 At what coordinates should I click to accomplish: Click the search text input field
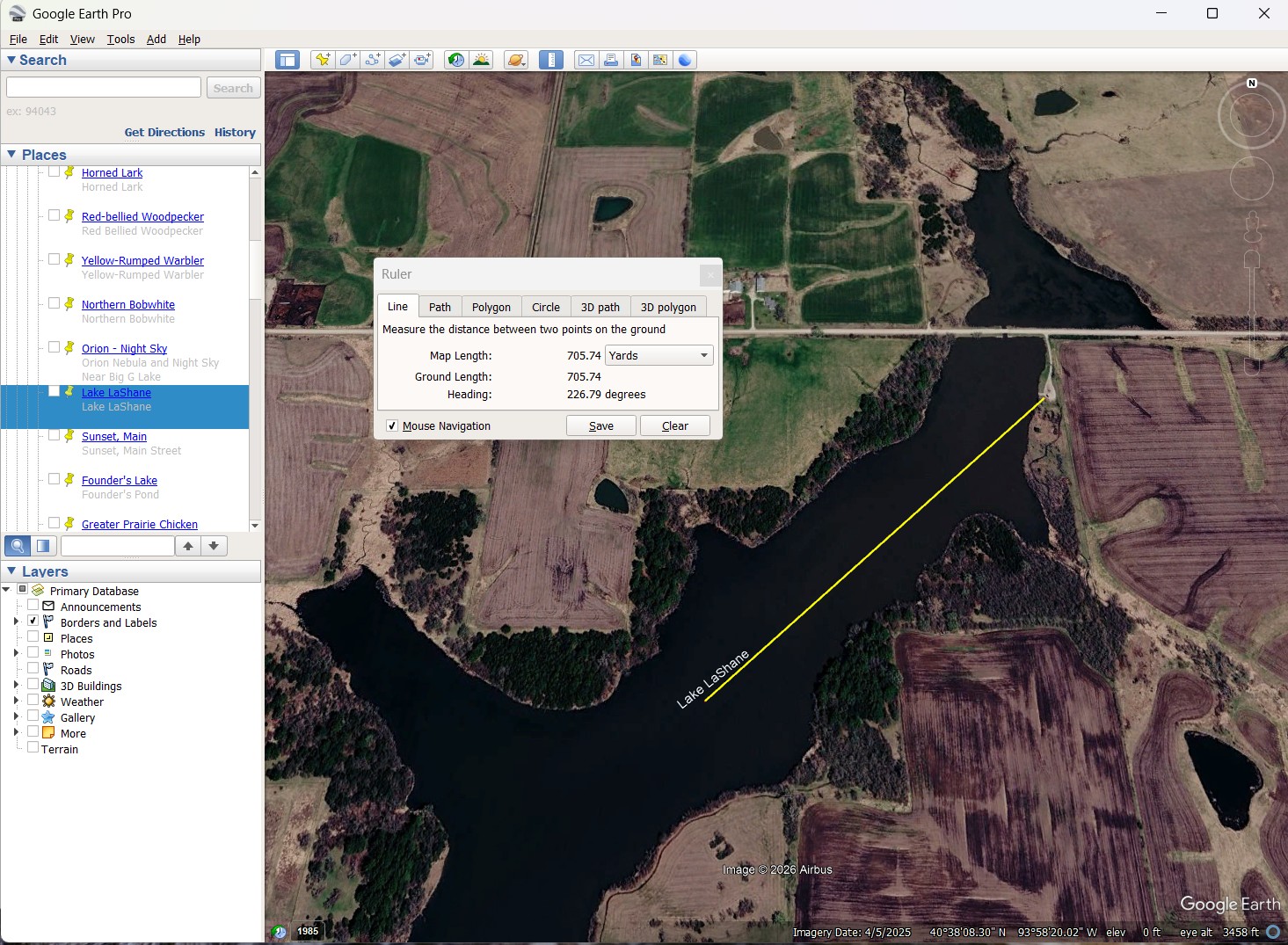click(x=104, y=88)
